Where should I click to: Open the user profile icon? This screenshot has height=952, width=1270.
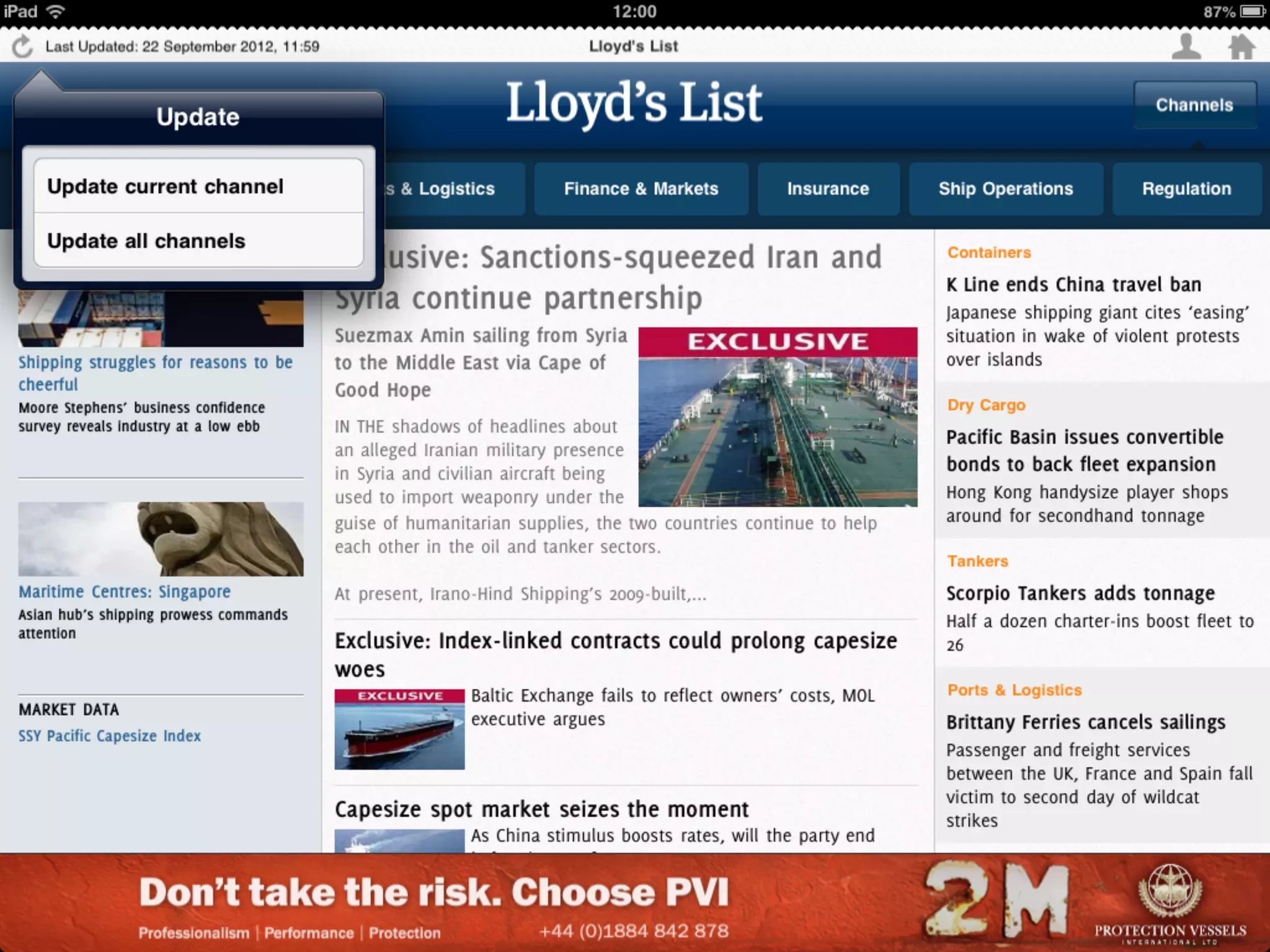(x=1186, y=46)
